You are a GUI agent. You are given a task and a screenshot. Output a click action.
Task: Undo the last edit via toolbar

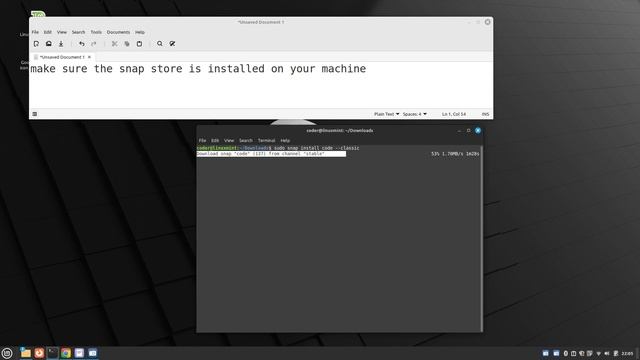coord(82,44)
